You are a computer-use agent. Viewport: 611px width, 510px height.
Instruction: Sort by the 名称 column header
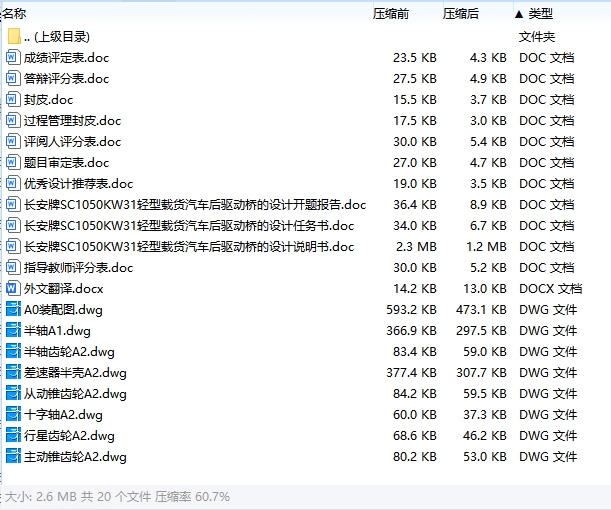14,14
